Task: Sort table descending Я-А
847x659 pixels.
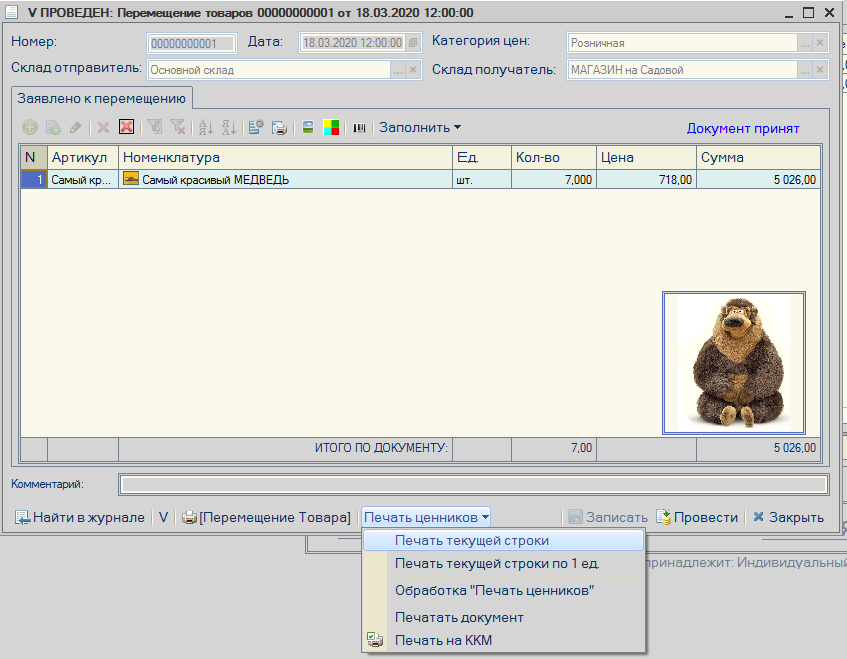Action: [x=228, y=127]
